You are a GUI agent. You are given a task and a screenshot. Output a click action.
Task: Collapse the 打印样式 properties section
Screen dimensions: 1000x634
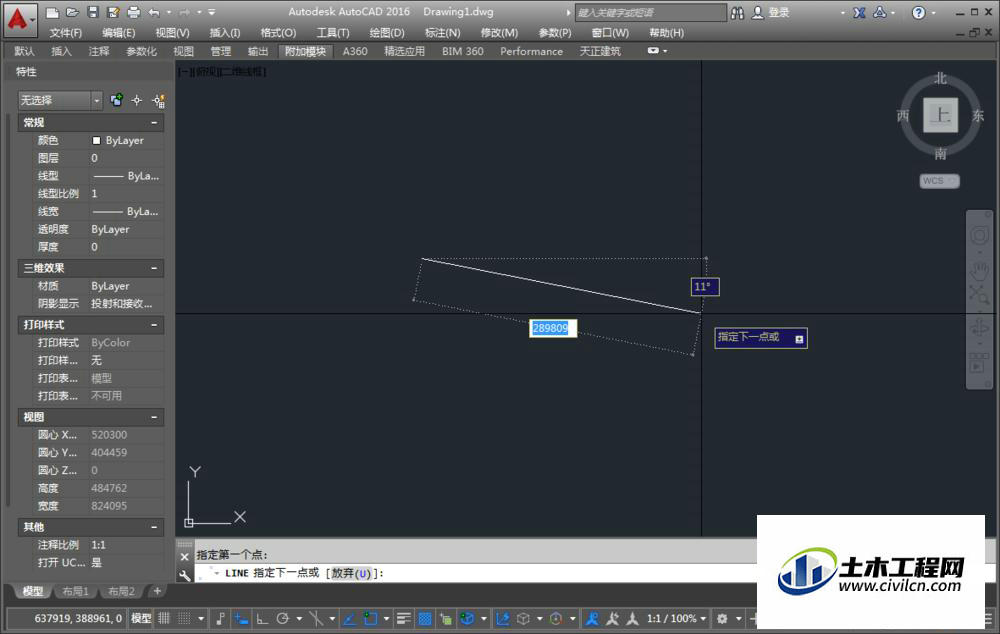coord(154,325)
